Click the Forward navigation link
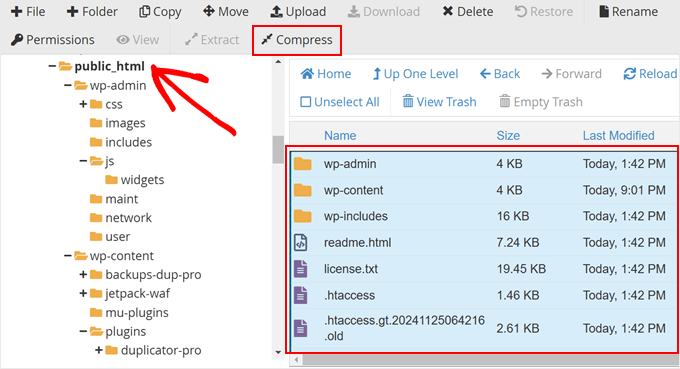The width and height of the screenshot is (680, 369). (x=571, y=74)
